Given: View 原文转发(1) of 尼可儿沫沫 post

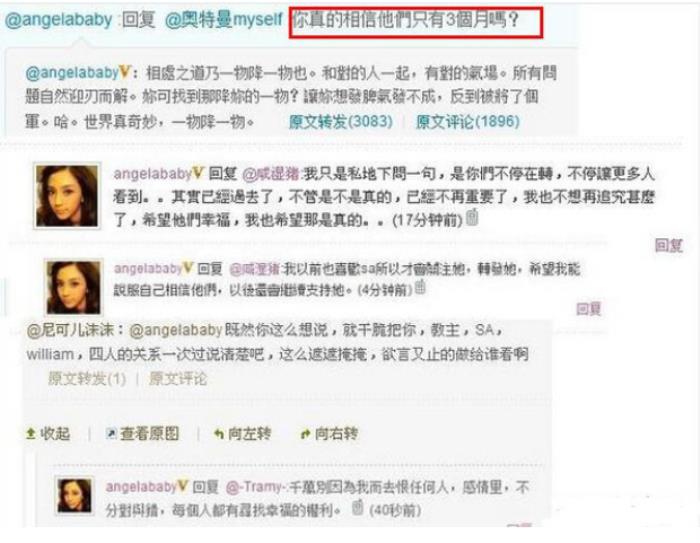Looking at the screenshot, I should pyautogui.click(x=87, y=379).
